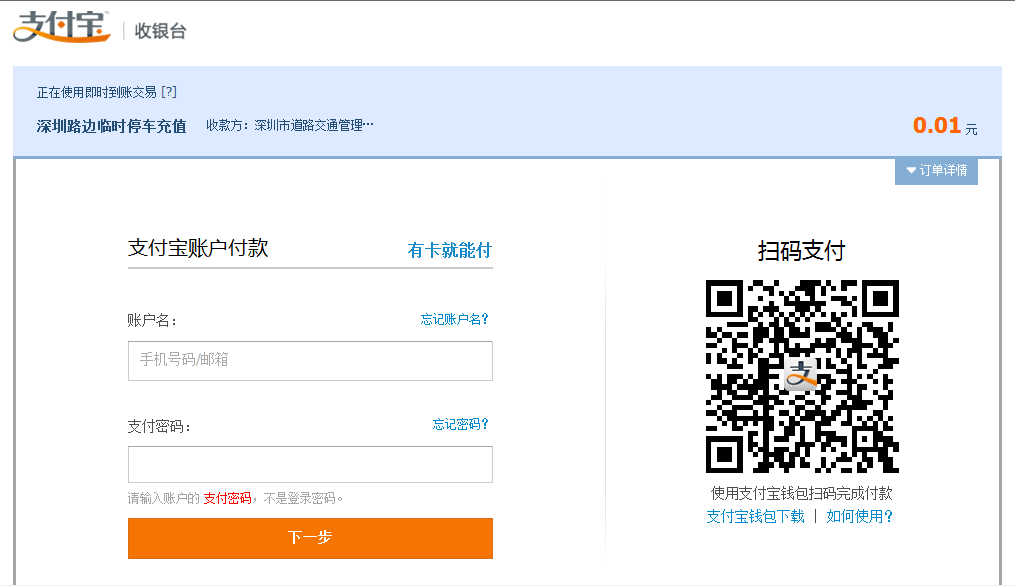Screen dimensions: 1015x587
Task: Focus the 支付密码 password input field
Action: 310,464
